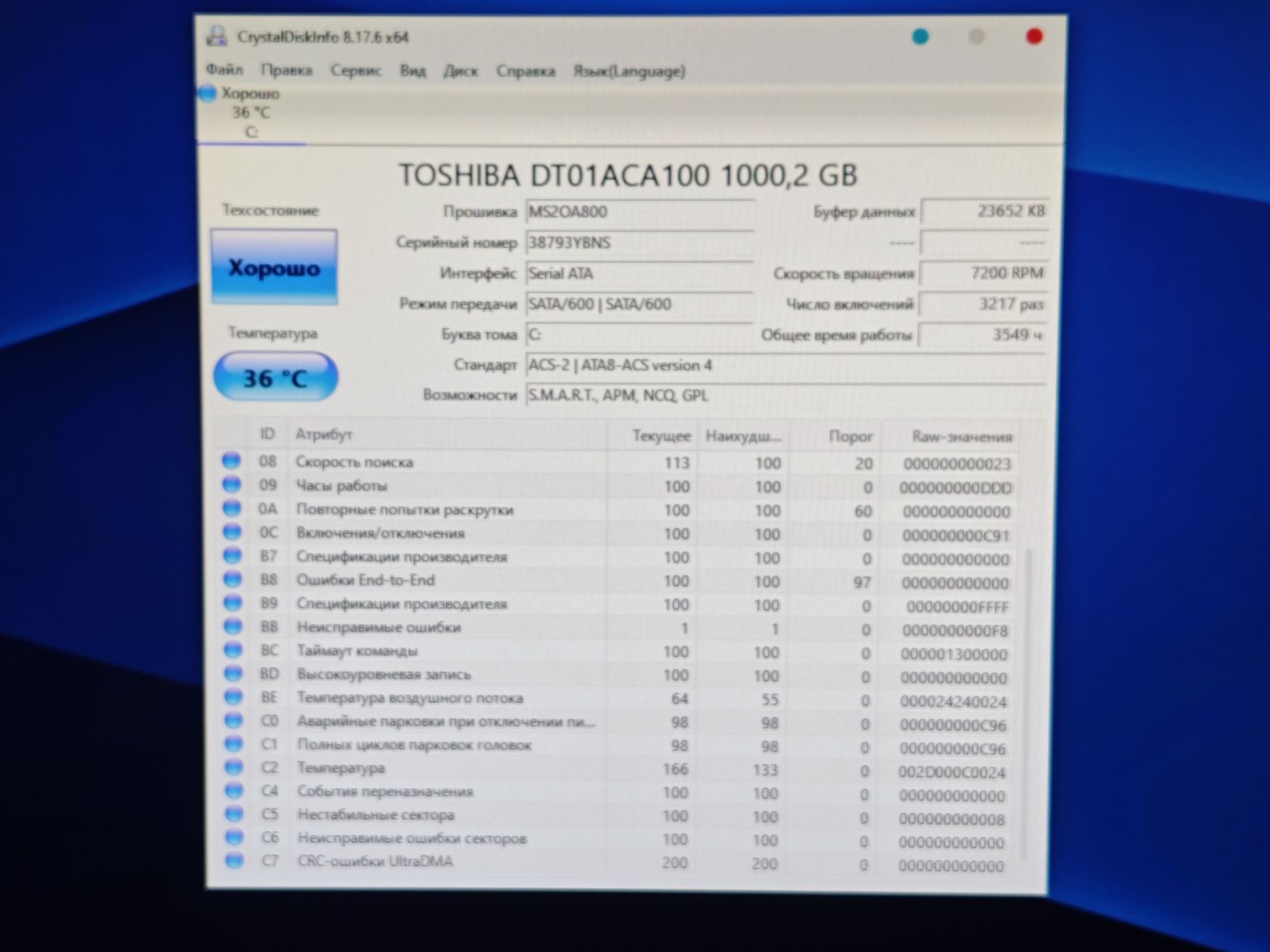1270x952 pixels.
Task: Click status icon of row 08 Скорость поиска
Action: click(x=231, y=460)
